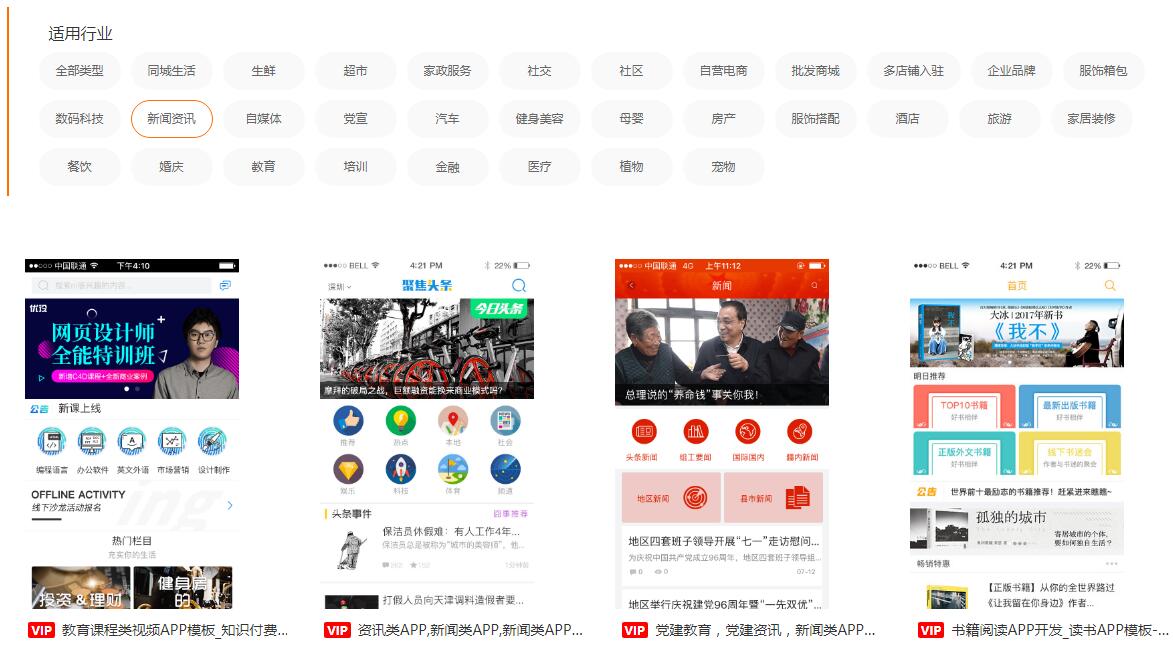Viewport: 1173px width, 652px height.
Task: Open the 党建教育 news template thumbnail
Action: (x=721, y=435)
